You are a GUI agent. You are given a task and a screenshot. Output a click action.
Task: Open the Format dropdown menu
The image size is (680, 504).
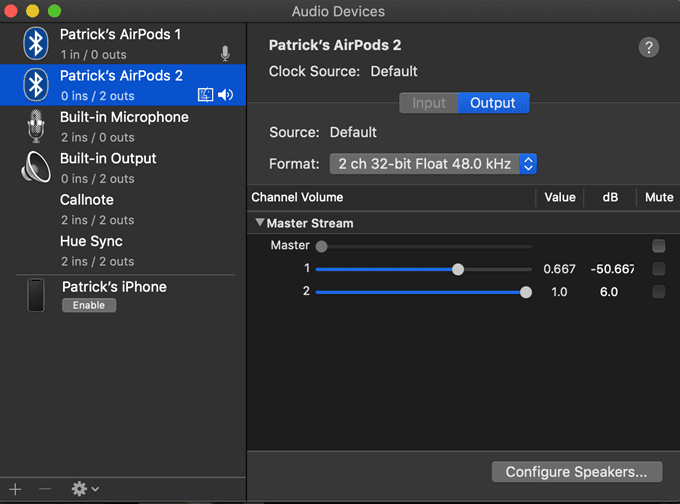click(433, 163)
